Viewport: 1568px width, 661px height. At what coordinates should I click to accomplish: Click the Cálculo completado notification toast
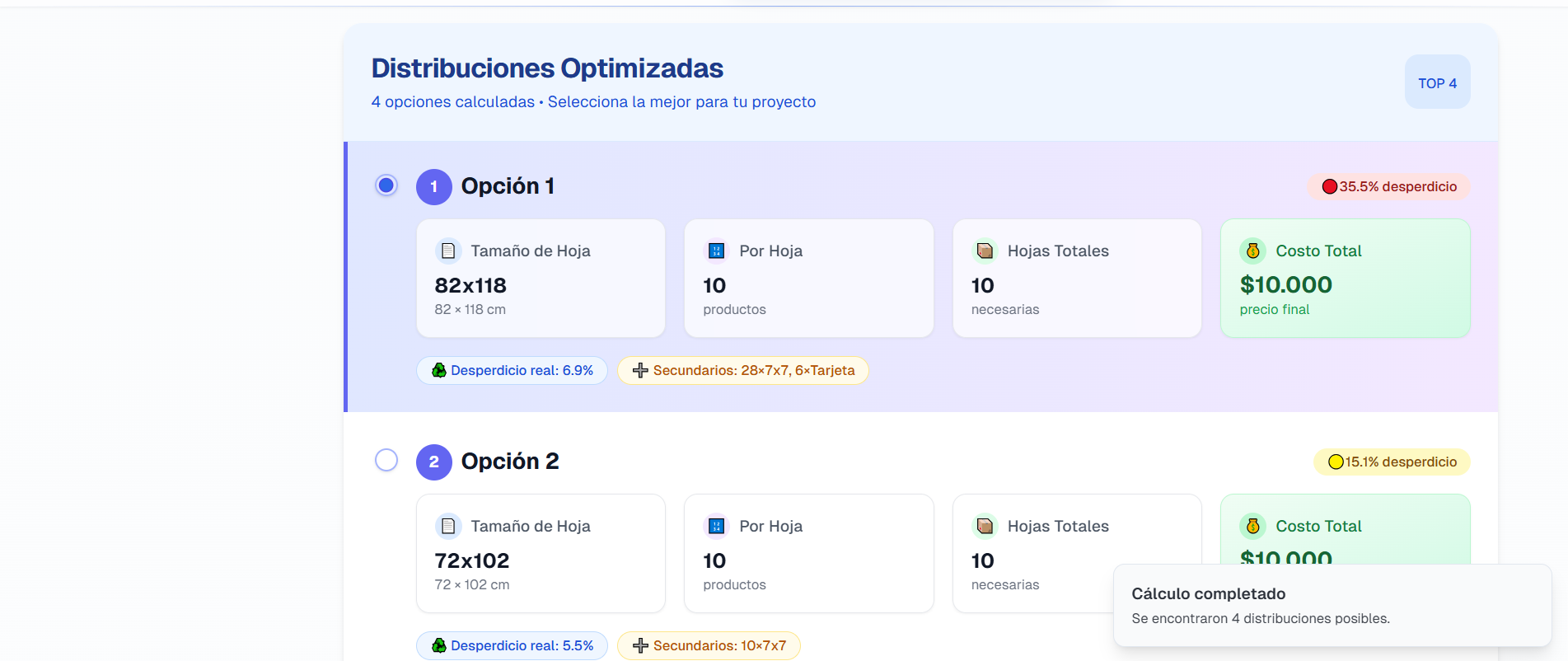[1332, 605]
